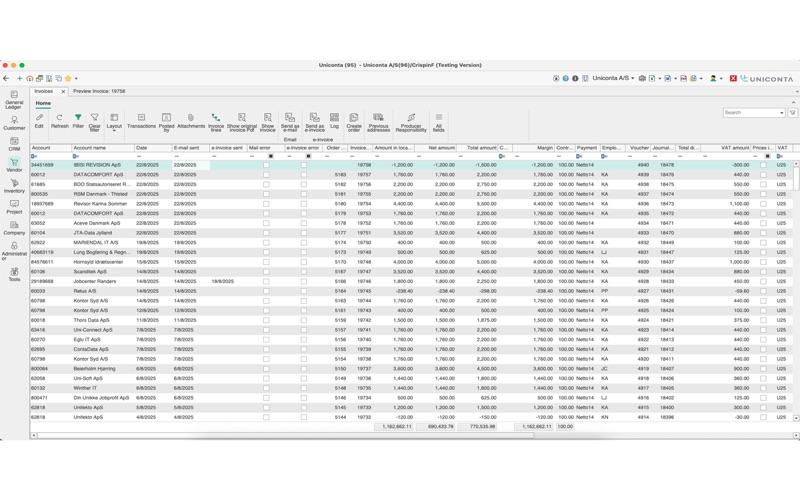Click the blue help question mark icon
Viewport: 800px width, 500px height.
pos(566,79)
